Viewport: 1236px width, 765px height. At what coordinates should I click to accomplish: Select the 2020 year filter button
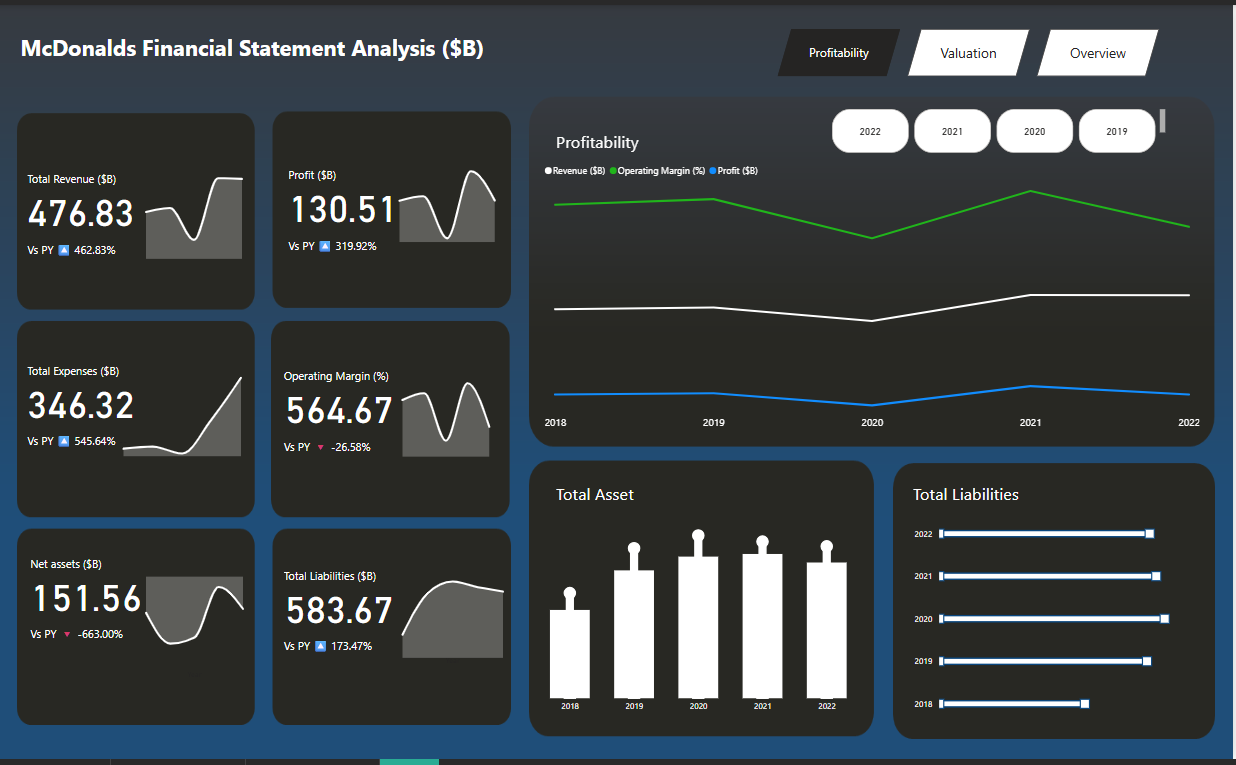[x=1035, y=131]
